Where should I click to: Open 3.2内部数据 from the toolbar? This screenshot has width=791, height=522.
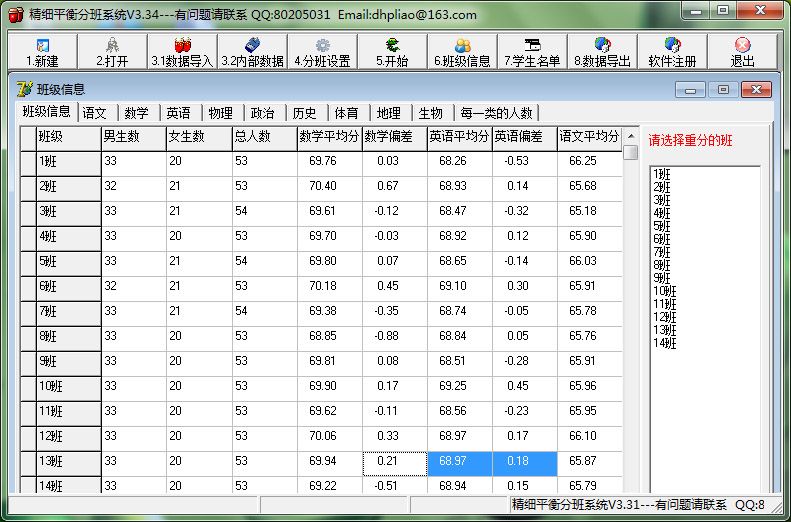252,51
